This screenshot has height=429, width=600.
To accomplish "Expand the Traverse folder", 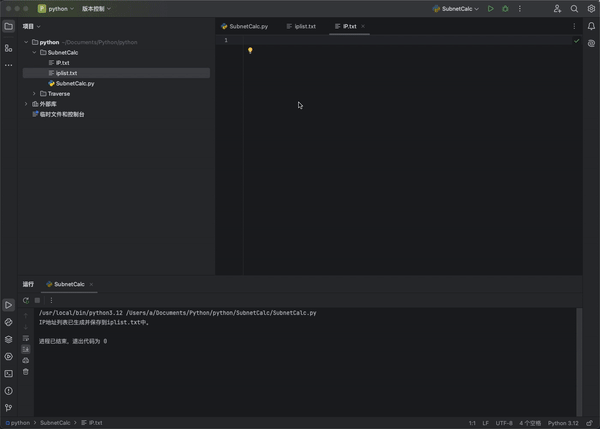I will pyautogui.click(x=34, y=94).
